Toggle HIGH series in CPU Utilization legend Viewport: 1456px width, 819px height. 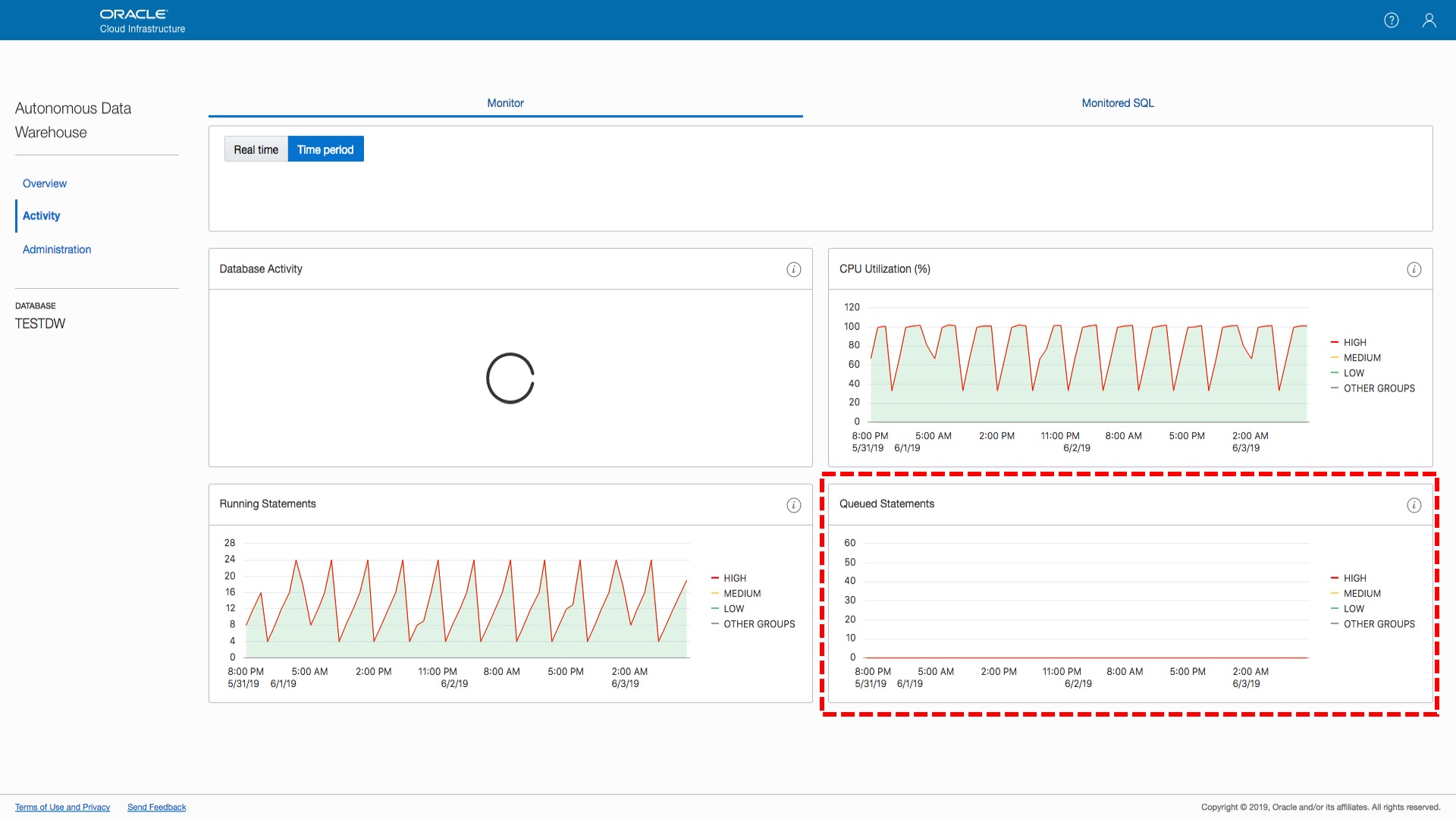tap(1354, 343)
